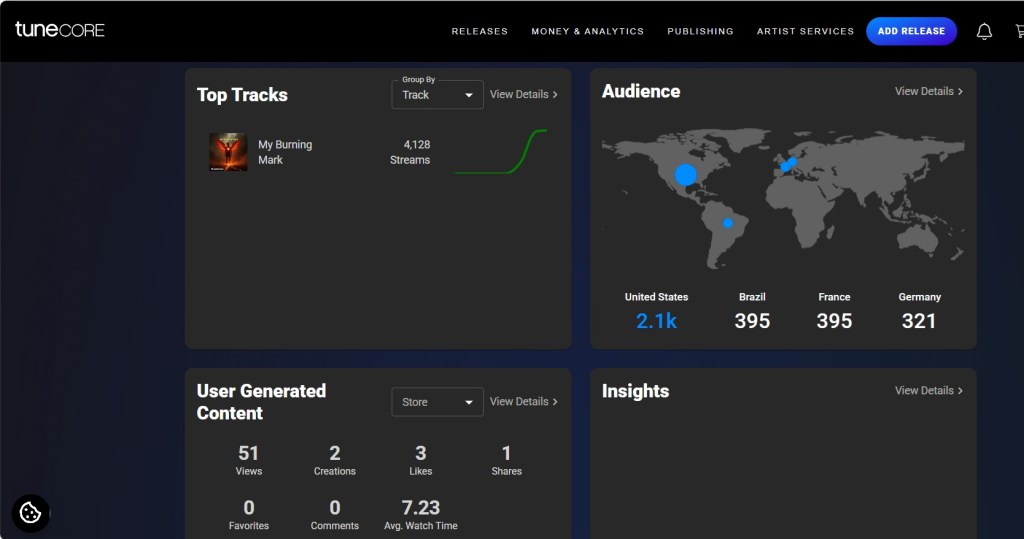
Task: Click the green streams trend chart
Action: [x=500, y=152]
